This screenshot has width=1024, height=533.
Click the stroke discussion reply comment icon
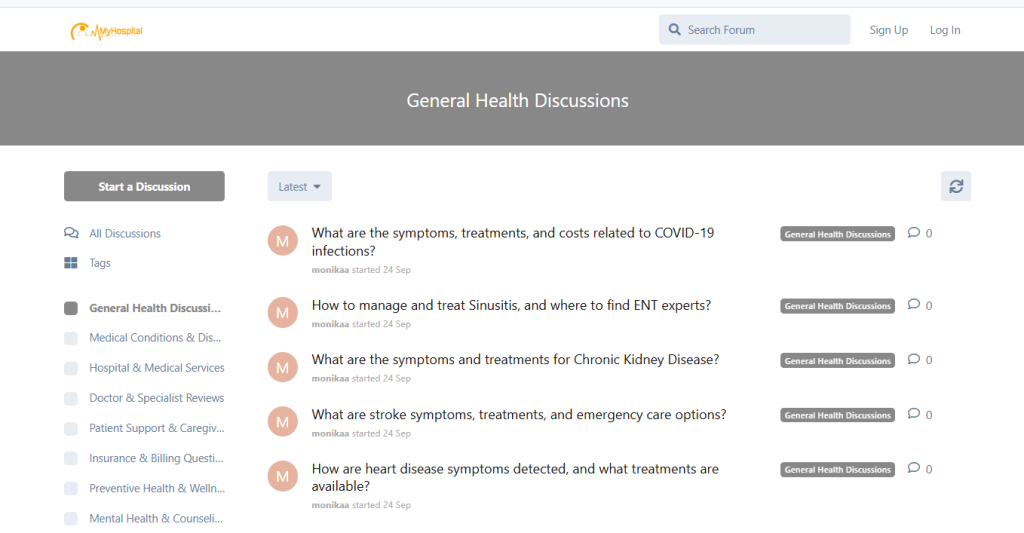tap(913, 414)
